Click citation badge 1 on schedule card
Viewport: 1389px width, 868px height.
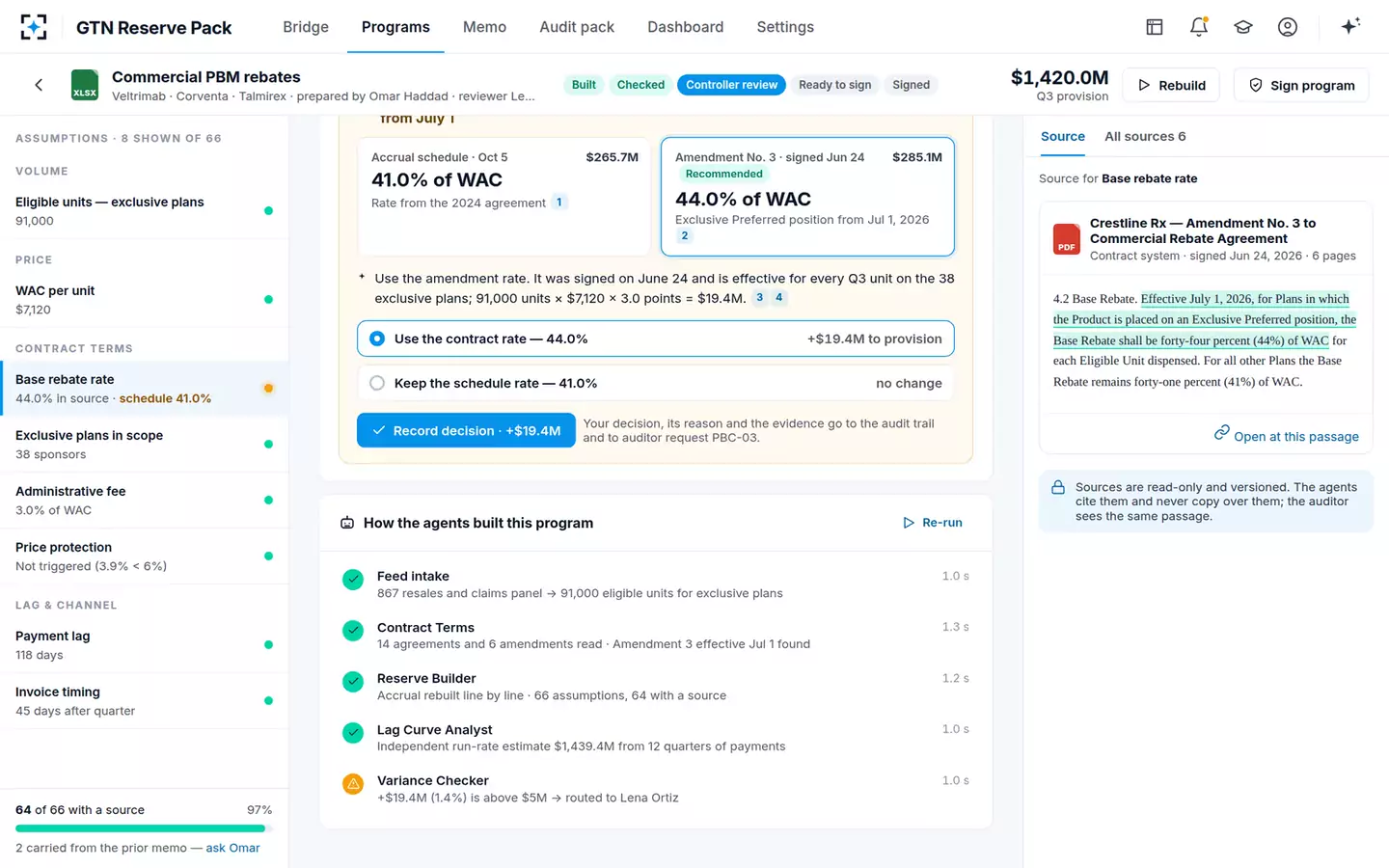(558, 203)
